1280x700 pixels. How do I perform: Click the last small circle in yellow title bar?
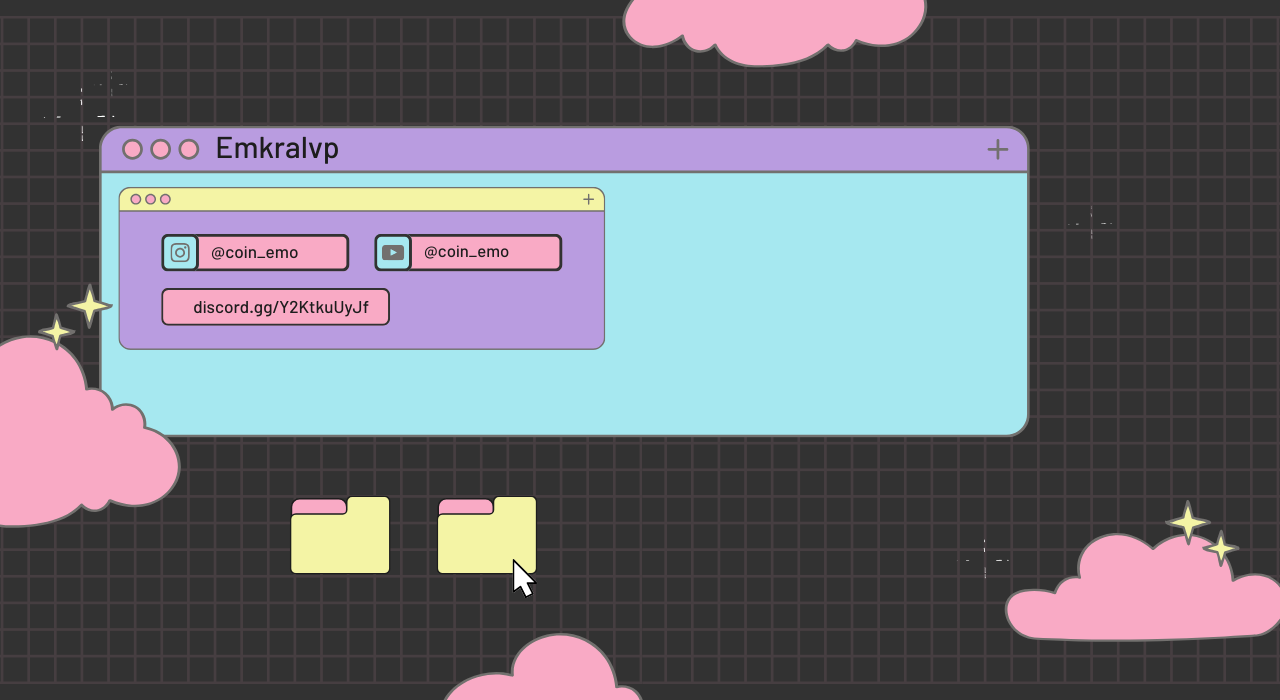165,200
